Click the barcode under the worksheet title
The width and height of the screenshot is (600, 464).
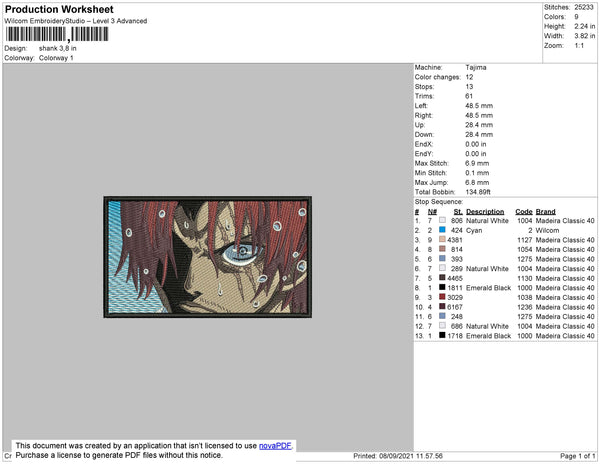click(57, 34)
